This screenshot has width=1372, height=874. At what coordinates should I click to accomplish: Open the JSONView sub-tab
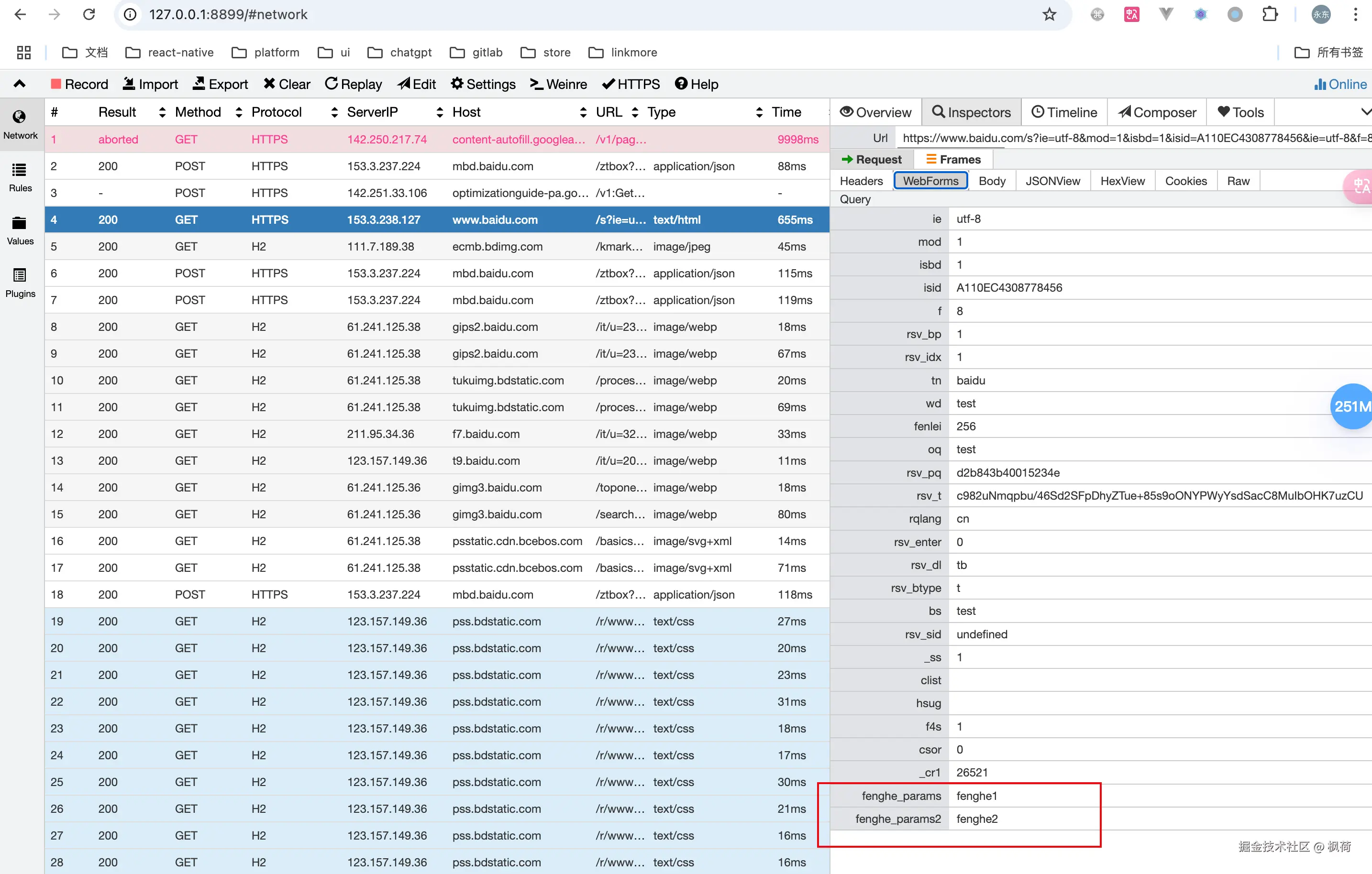click(1052, 181)
